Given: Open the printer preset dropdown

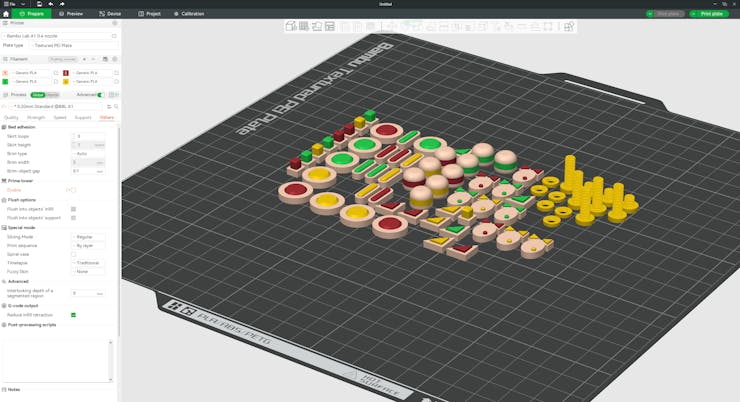Looking at the screenshot, I should [x=56, y=36].
